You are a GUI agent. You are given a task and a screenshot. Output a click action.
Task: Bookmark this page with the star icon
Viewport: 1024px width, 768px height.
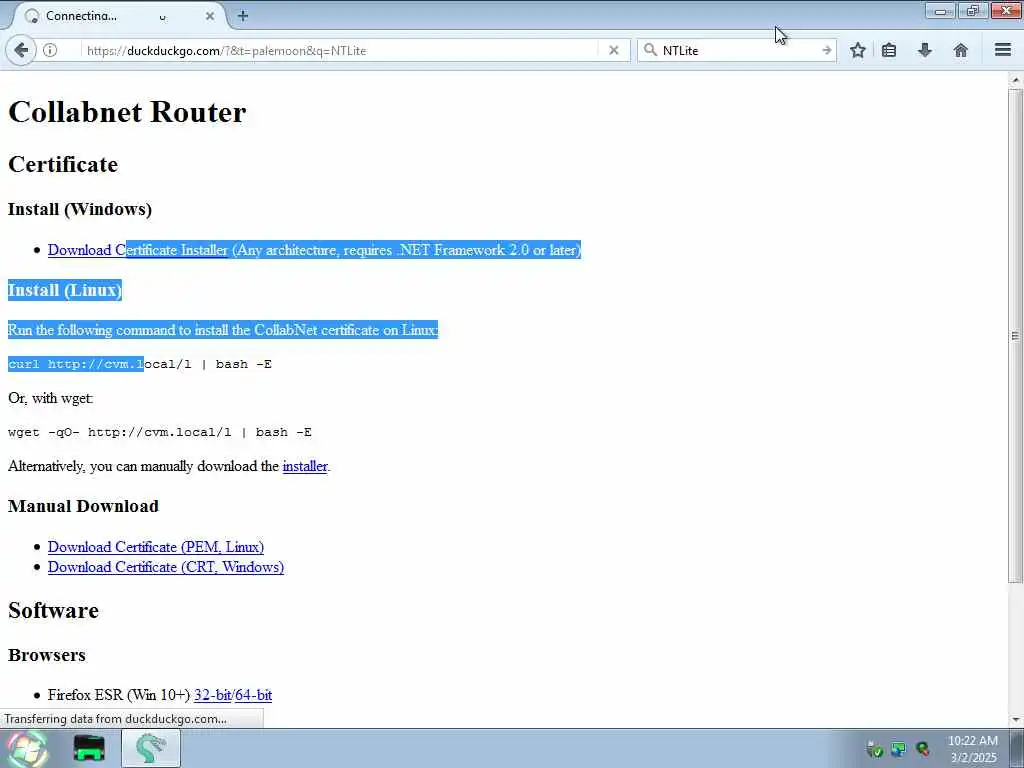tap(857, 50)
